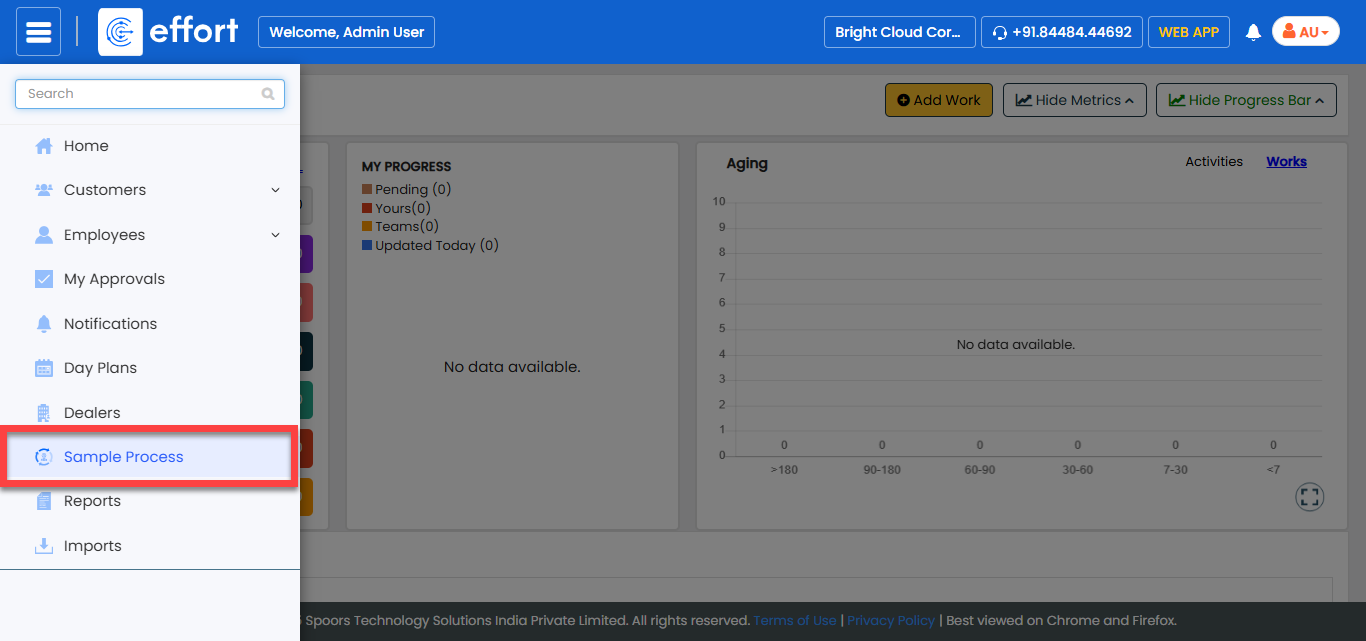The height and width of the screenshot is (641, 1366).
Task: Expand the Customers submenu chevron
Action: coord(275,190)
